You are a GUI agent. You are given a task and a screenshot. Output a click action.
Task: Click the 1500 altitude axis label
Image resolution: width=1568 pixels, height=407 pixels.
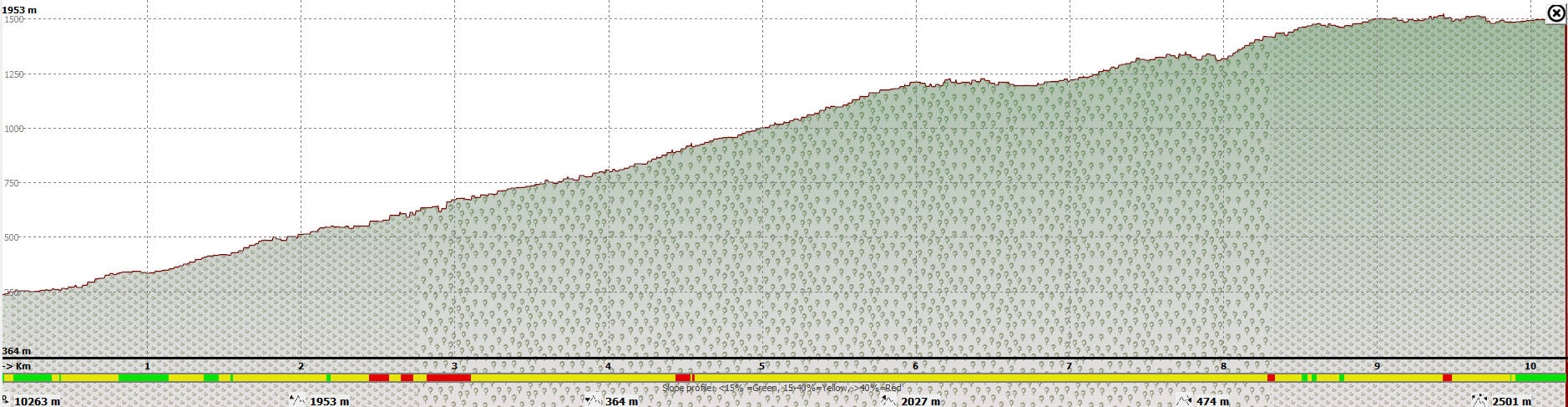tap(13, 19)
